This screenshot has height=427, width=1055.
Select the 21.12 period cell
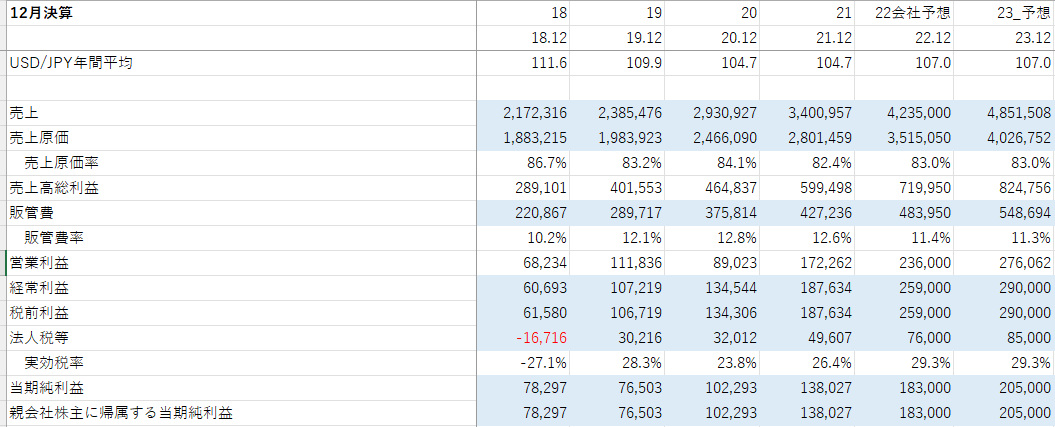(x=807, y=38)
